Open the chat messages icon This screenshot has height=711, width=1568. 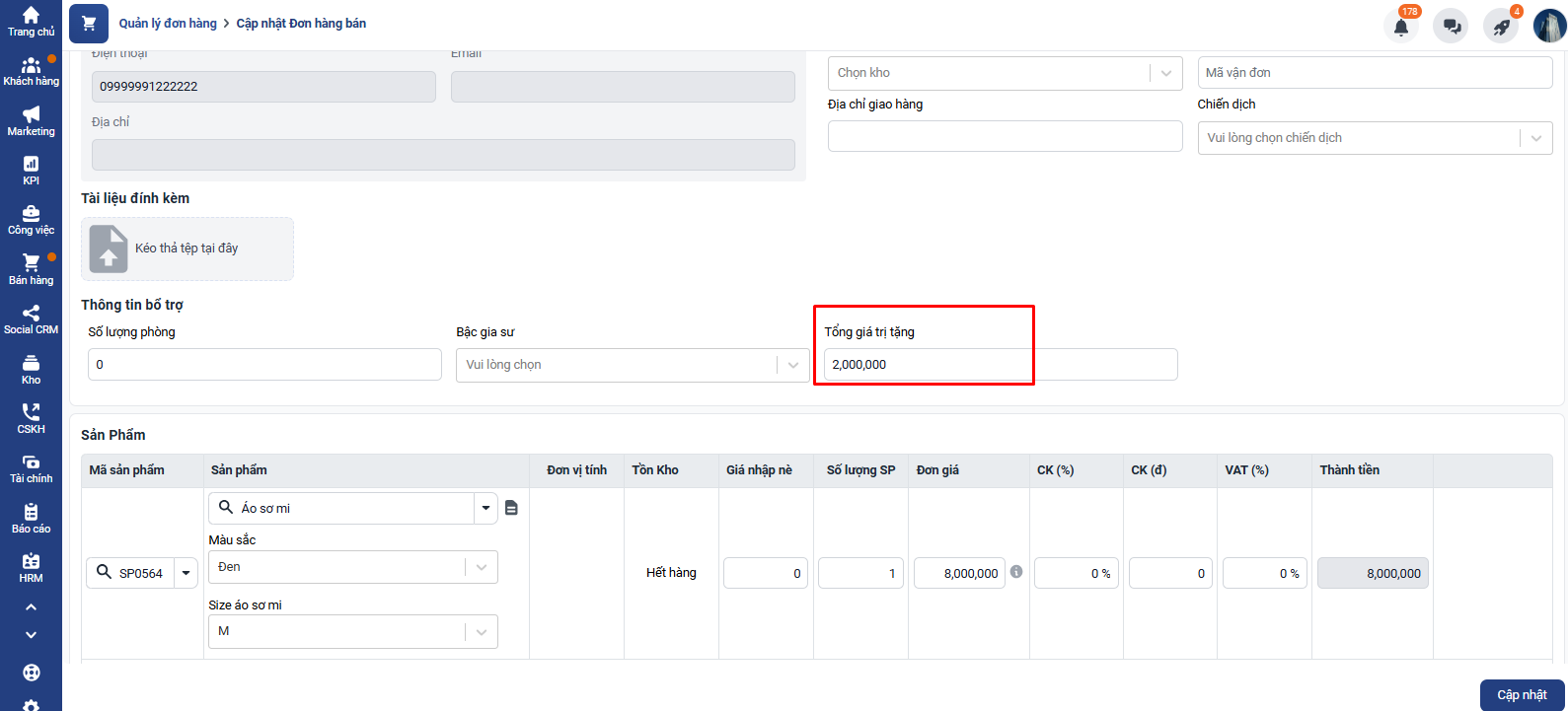tap(1452, 27)
